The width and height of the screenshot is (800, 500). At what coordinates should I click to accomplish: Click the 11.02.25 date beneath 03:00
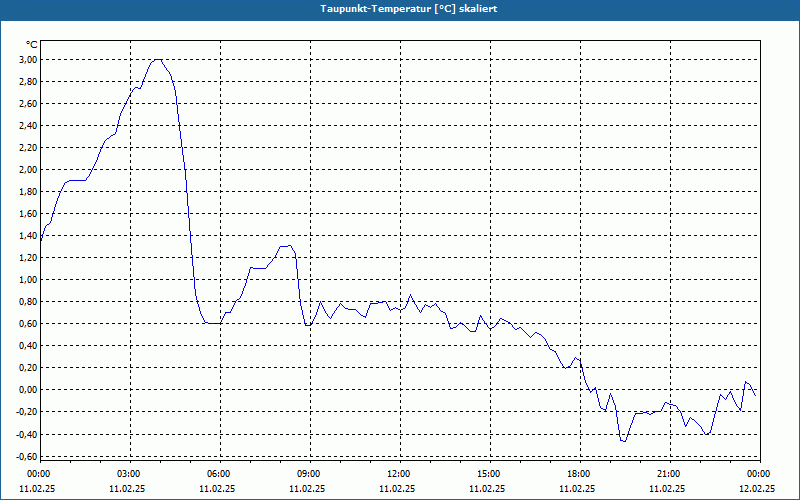coord(127,488)
